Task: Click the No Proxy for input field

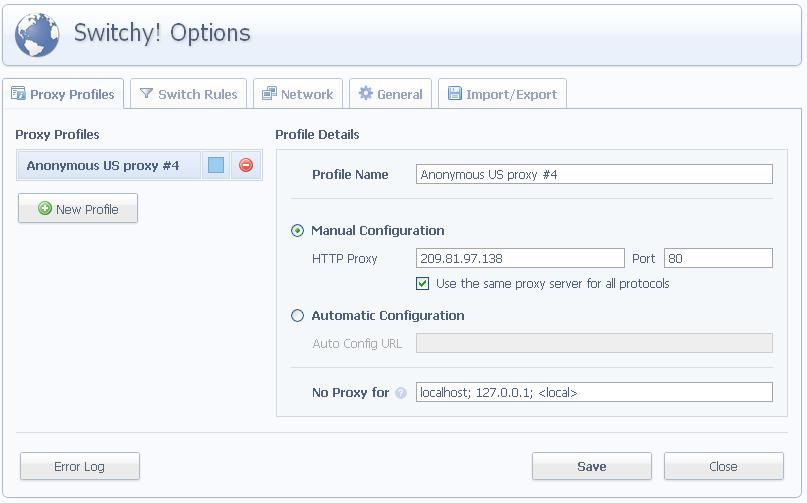Action: point(594,392)
